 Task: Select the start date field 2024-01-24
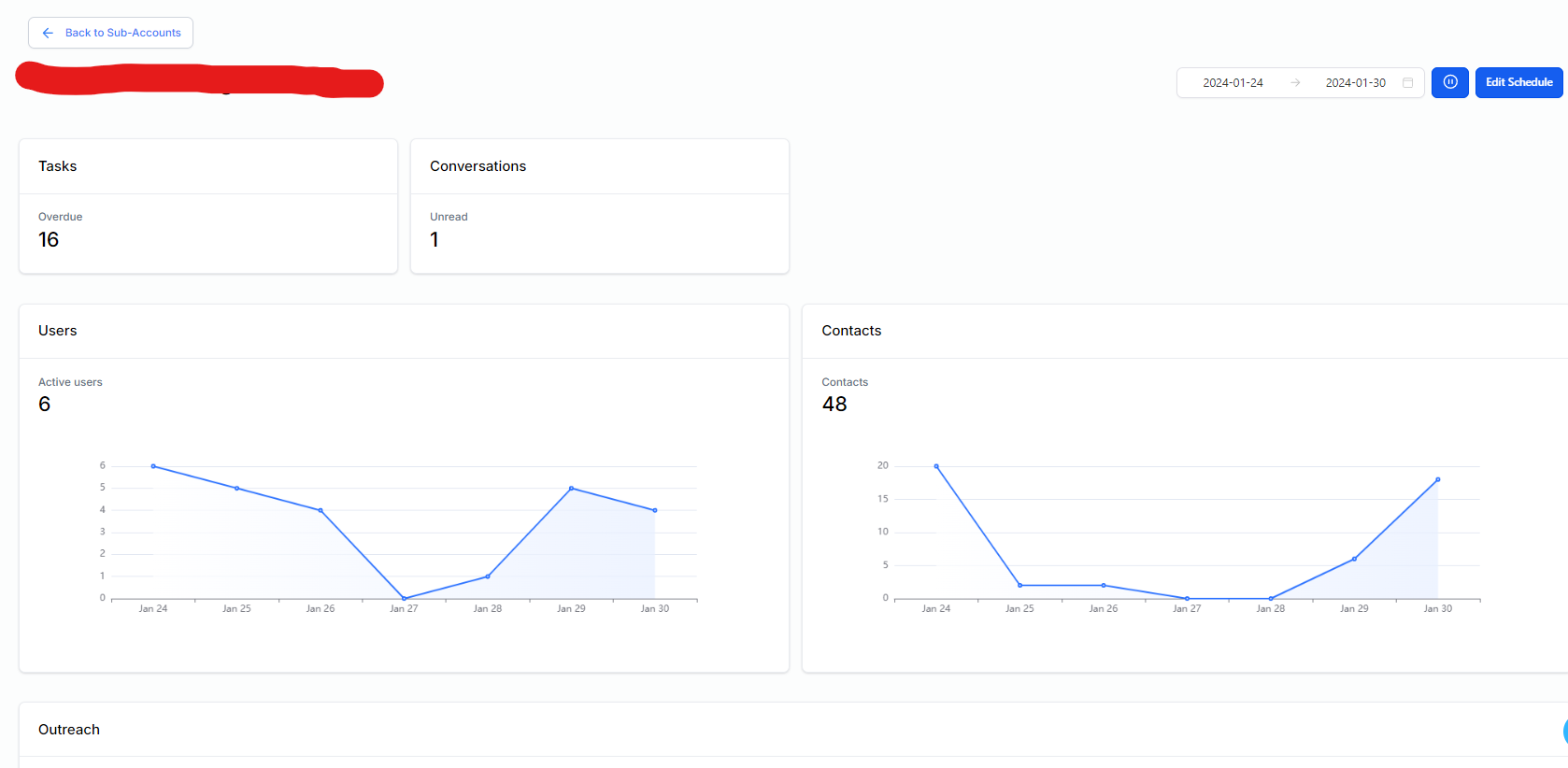pyautogui.click(x=1233, y=82)
